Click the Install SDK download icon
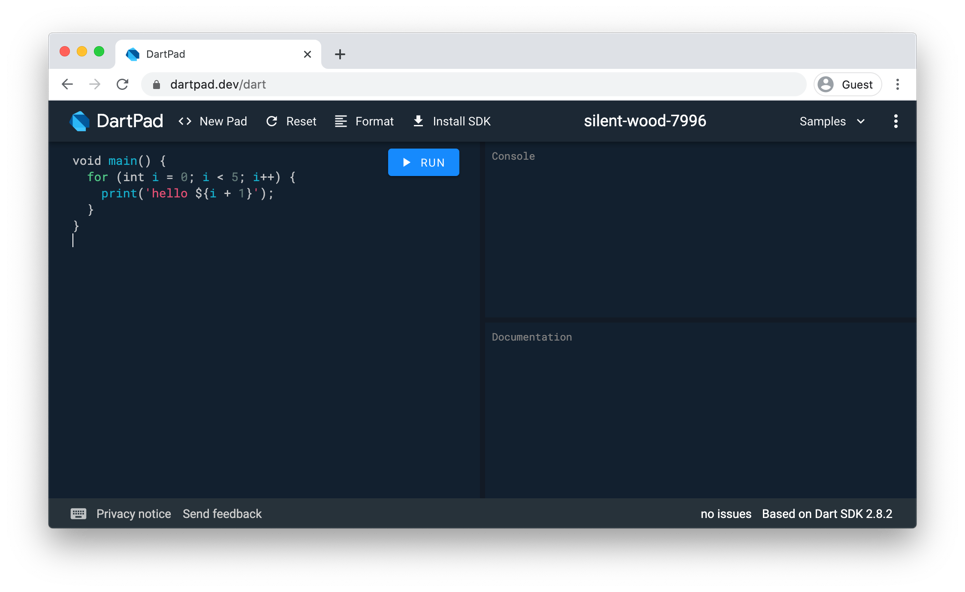The height and width of the screenshot is (592, 965). pyautogui.click(x=417, y=121)
